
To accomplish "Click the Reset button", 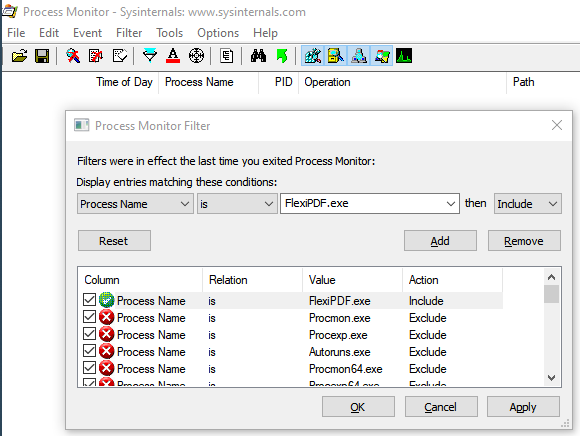I will [x=114, y=241].
